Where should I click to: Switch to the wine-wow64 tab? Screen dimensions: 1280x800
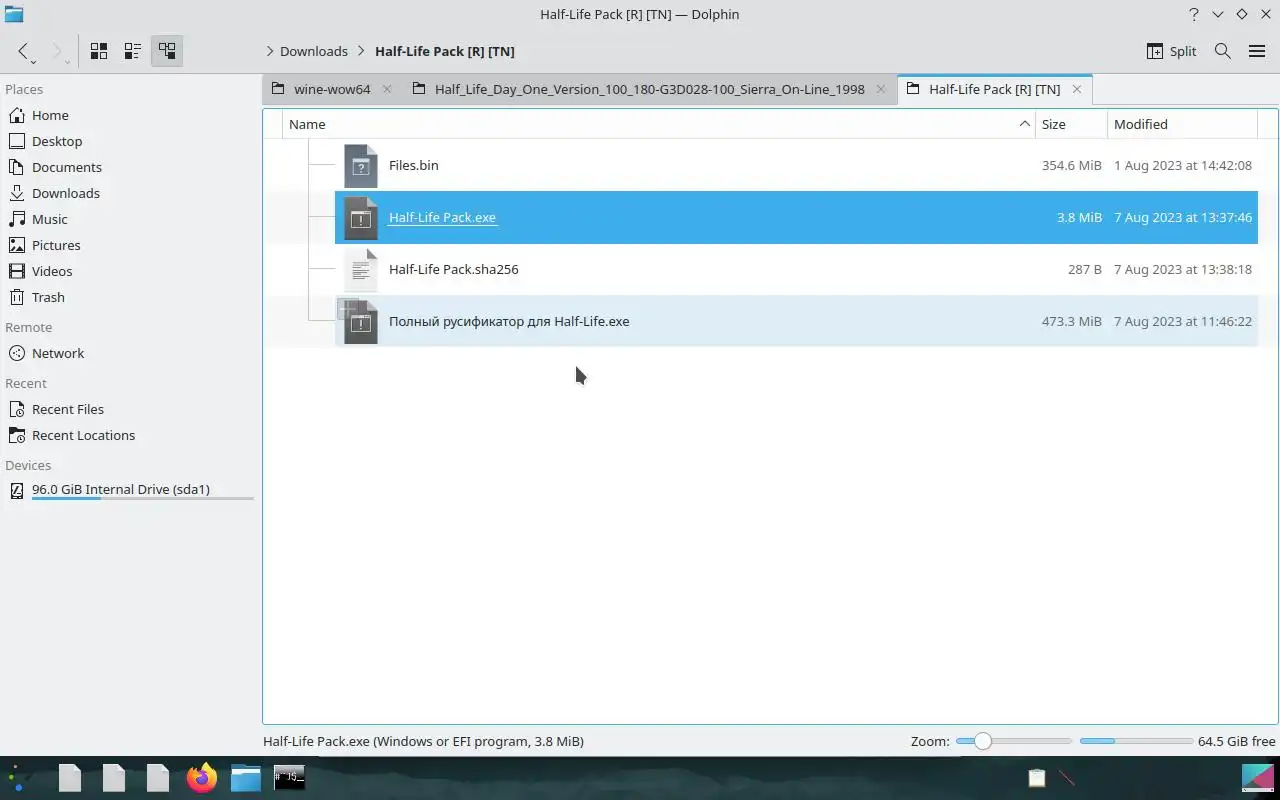332,89
